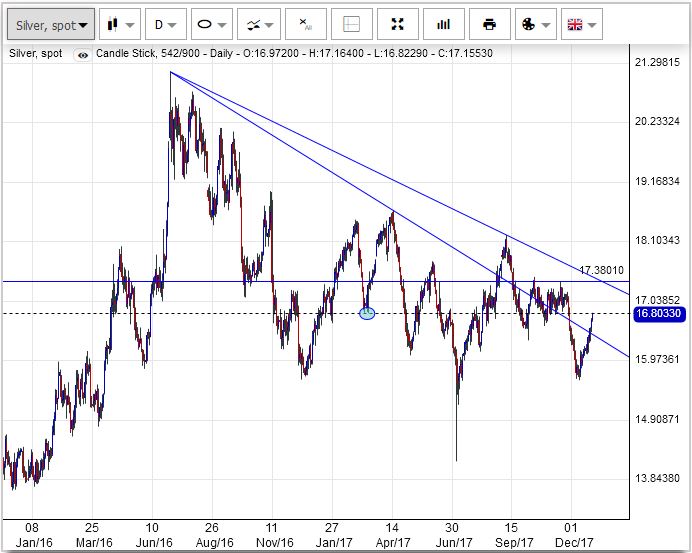Toggle the crosshair tool

point(351,25)
